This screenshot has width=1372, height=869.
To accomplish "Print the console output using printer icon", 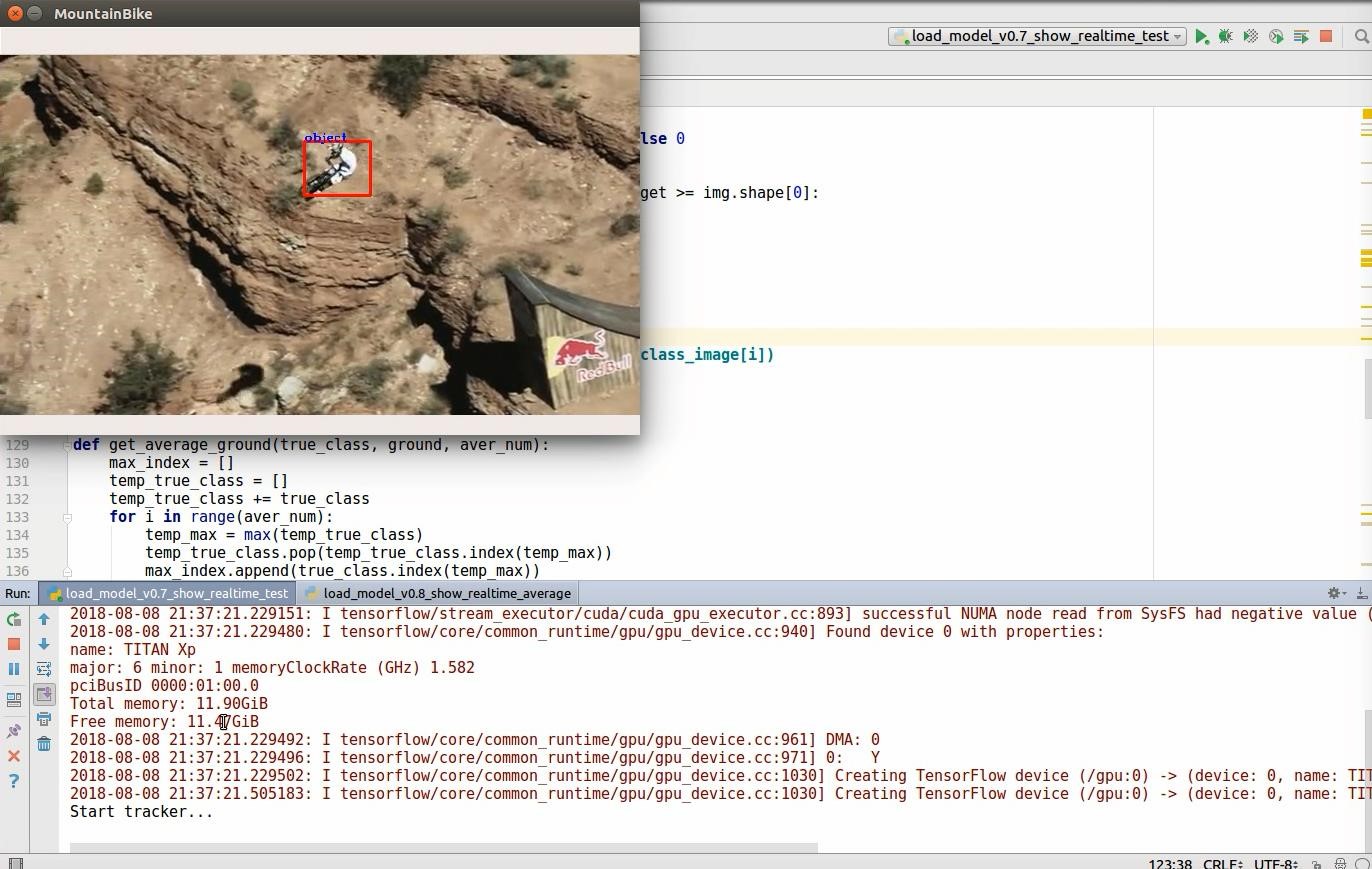I will click(x=44, y=719).
